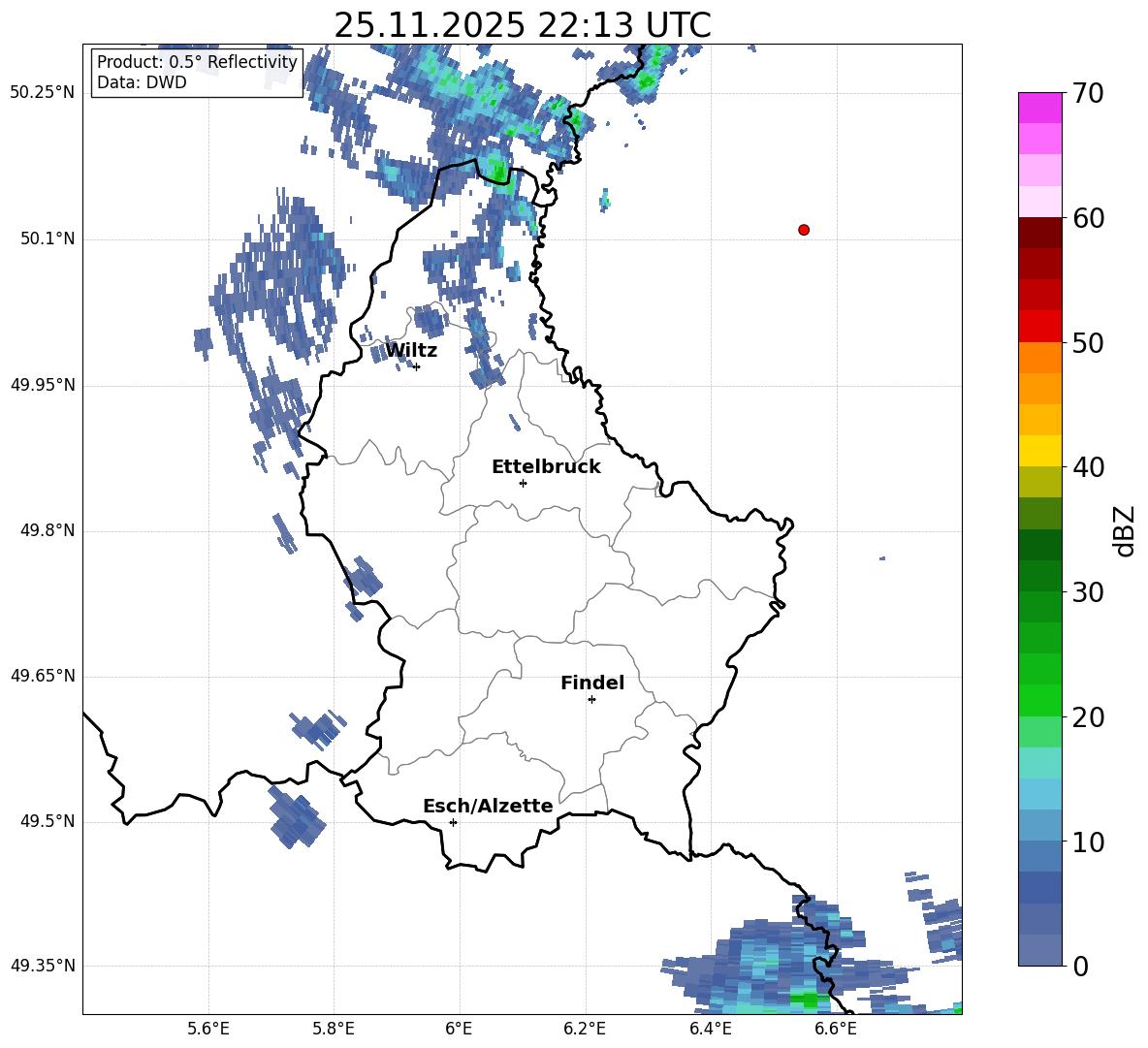Click the 49.35°N latitude label
This screenshot has height=1048, width=1148.
coord(43,966)
